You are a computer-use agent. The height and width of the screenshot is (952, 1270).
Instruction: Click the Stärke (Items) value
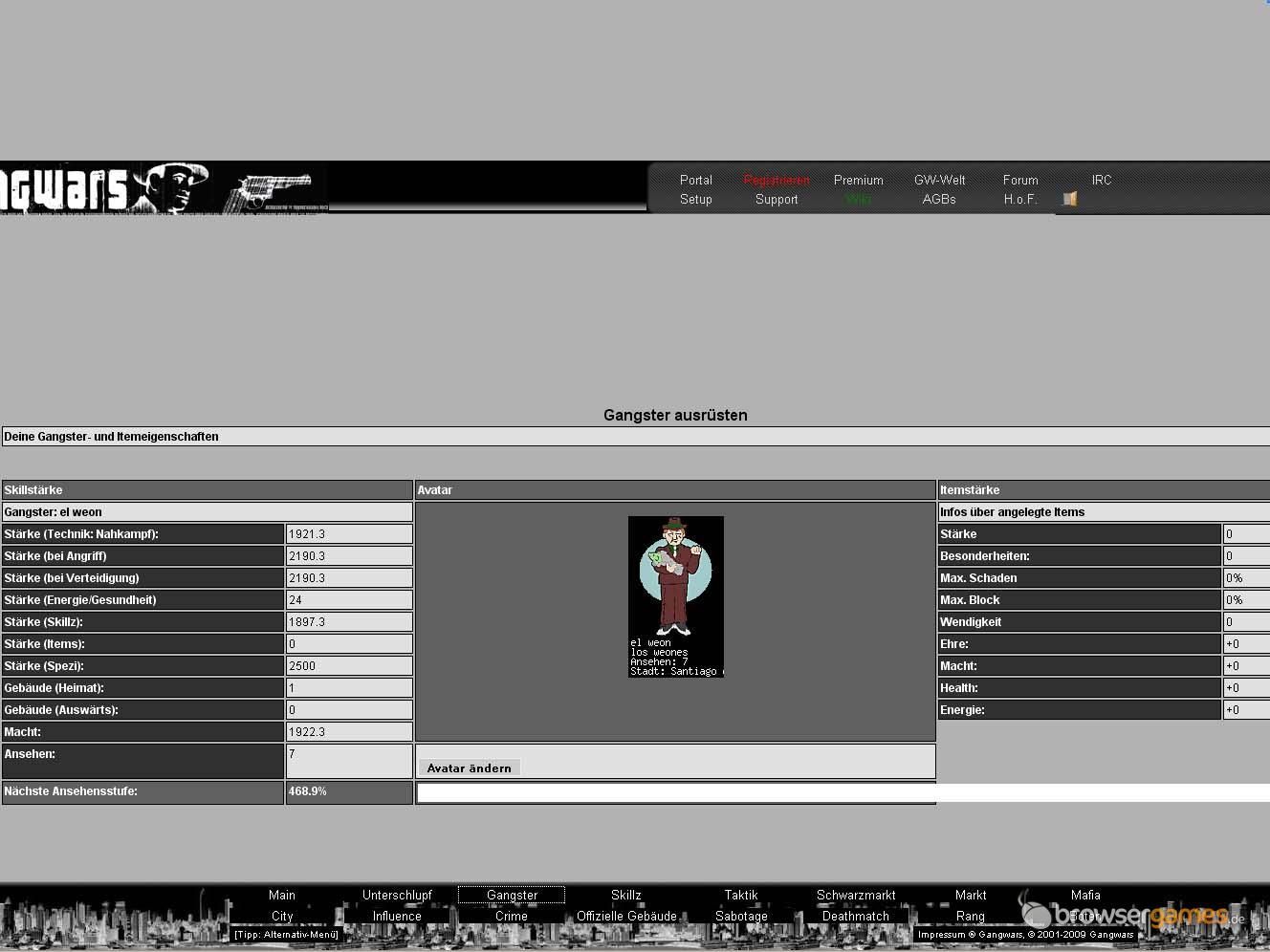click(349, 643)
